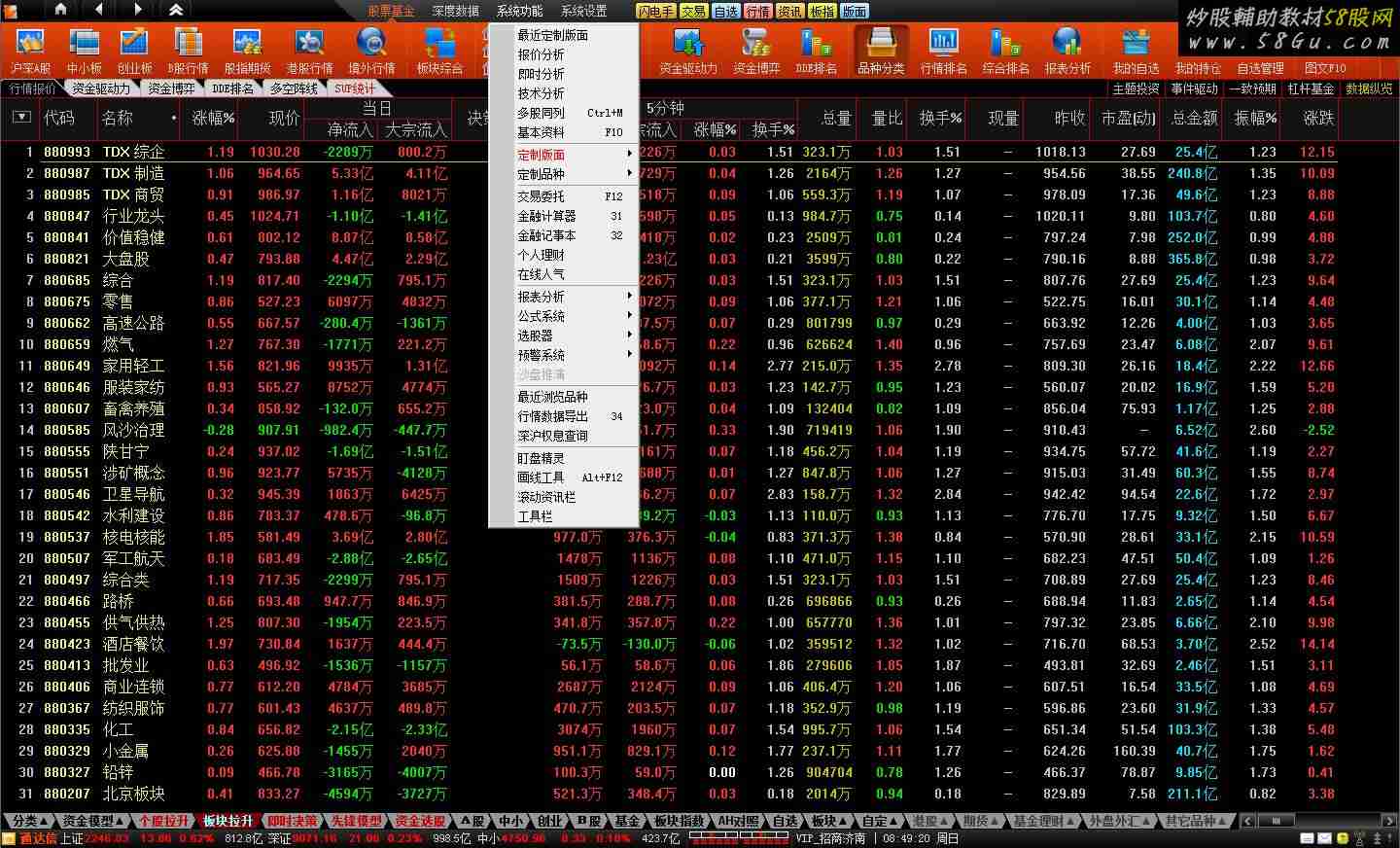Click the home icon in title bar
1400x848 pixels.
point(60,10)
